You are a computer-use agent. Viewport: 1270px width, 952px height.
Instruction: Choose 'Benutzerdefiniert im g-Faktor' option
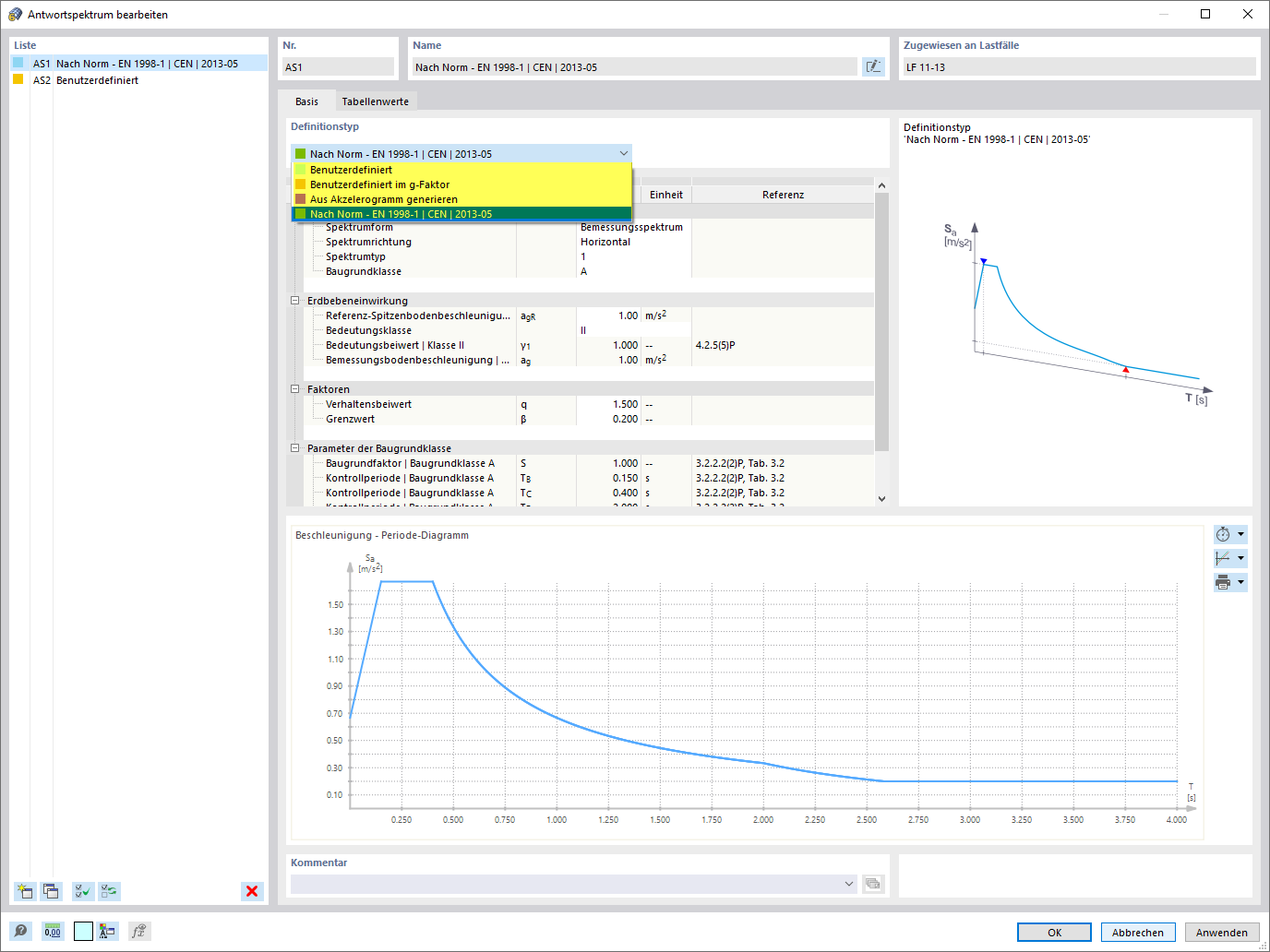pyautogui.click(x=461, y=184)
